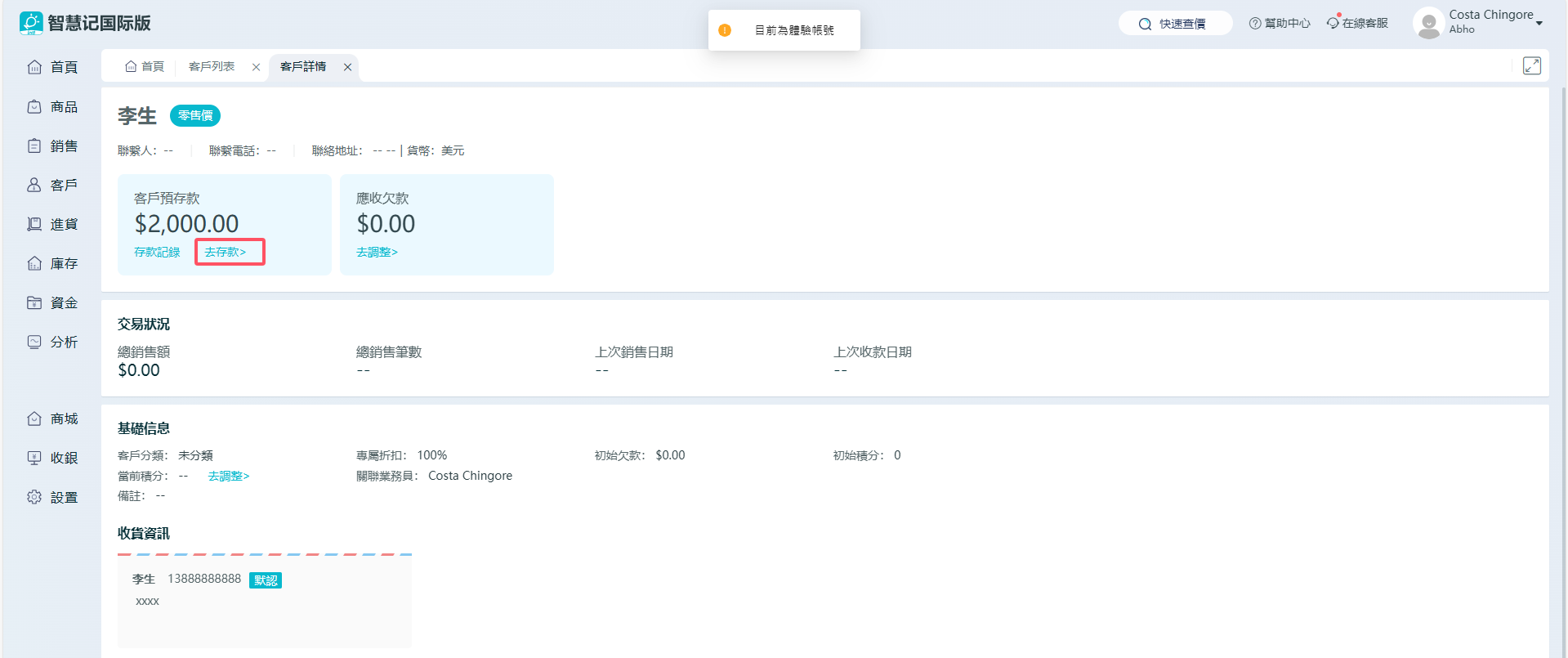This screenshot has height=658, width=1568.
Task: Open the 商品 products sidebar item
Action: pyautogui.click(x=52, y=107)
